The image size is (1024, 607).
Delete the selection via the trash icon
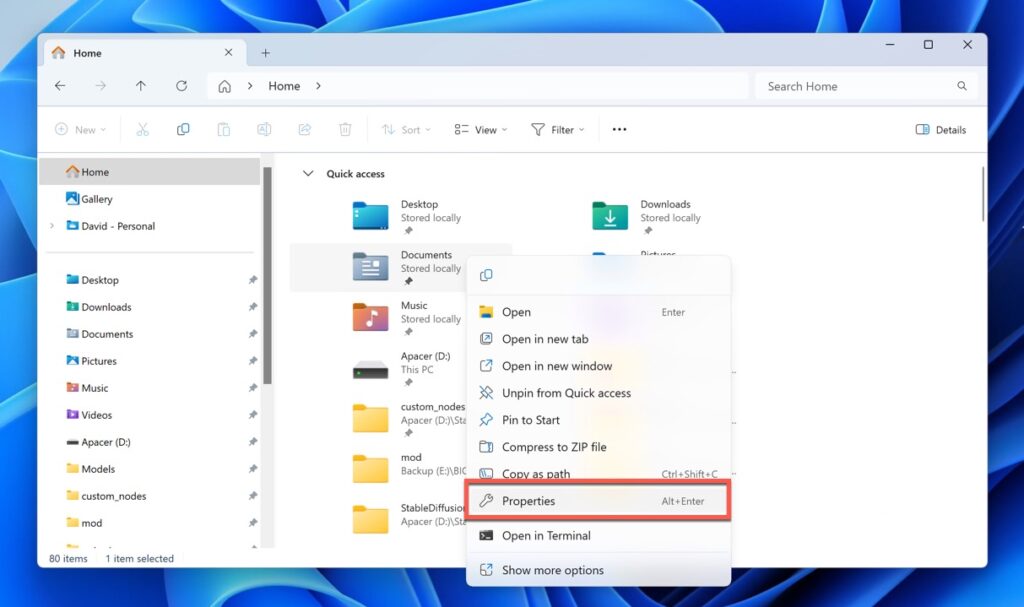click(345, 129)
